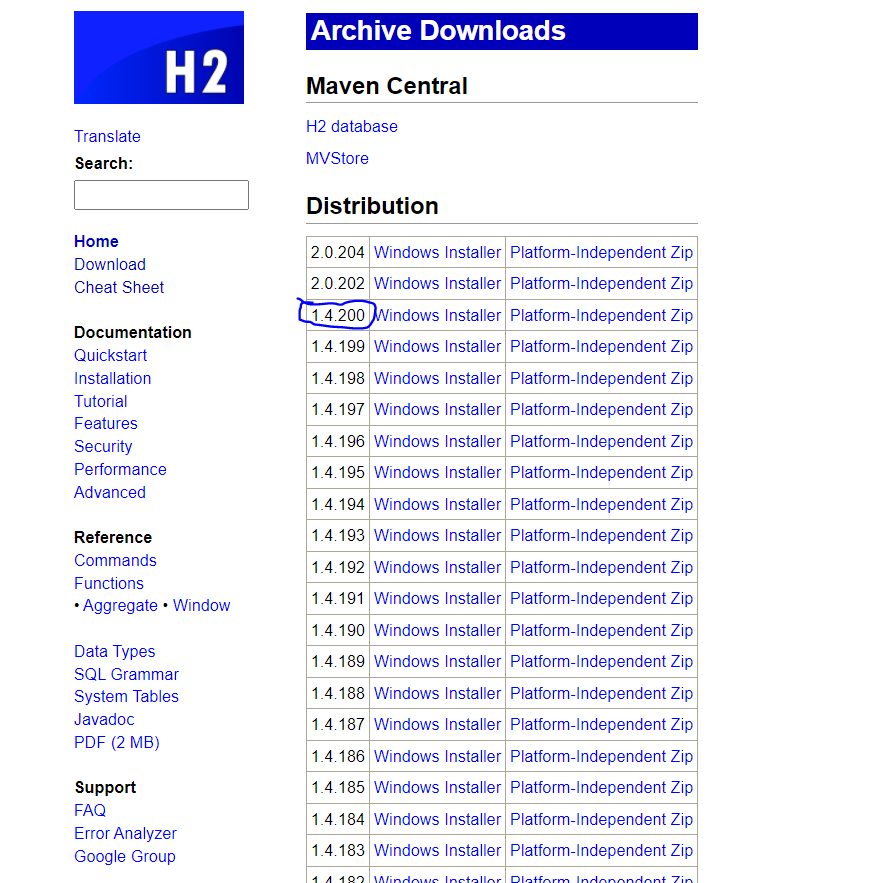Open MVStore Maven Central link
This screenshot has height=883, width=885.
tap(338, 159)
